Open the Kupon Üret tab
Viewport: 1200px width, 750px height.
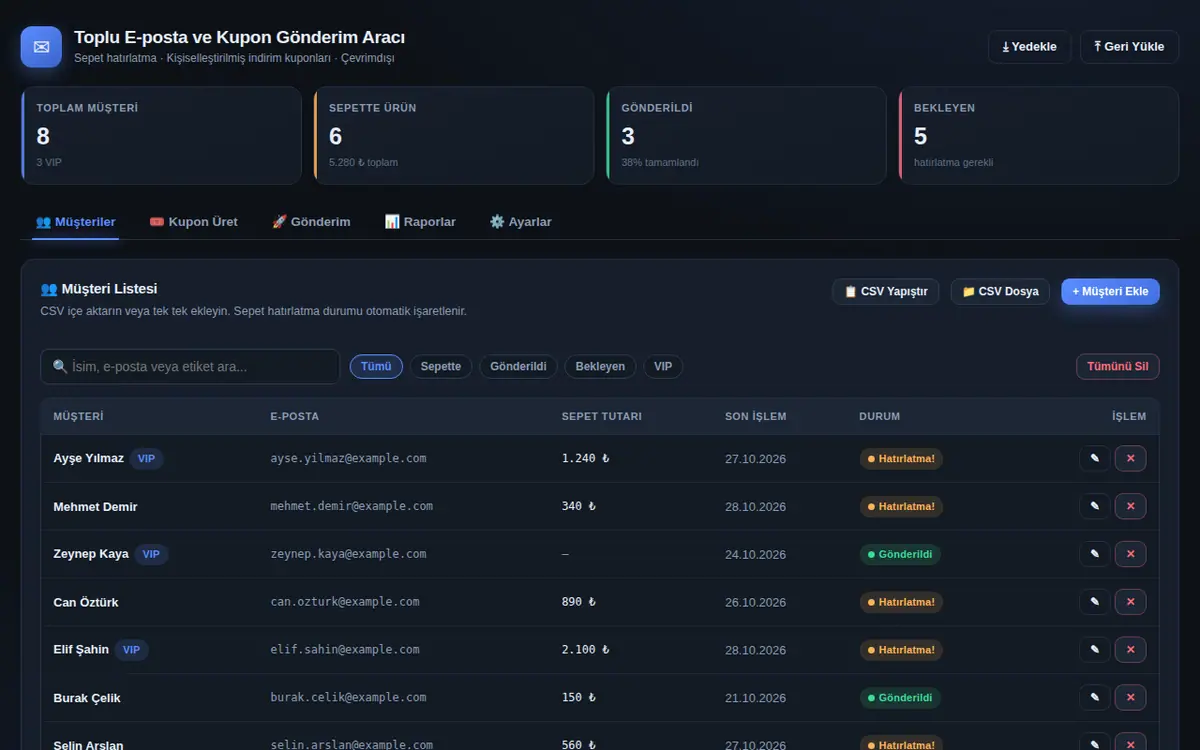coord(193,222)
